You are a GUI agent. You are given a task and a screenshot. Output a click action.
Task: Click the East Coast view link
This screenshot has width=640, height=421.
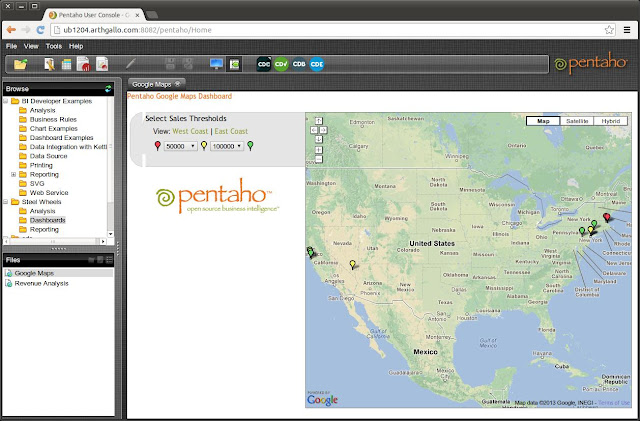[x=231, y=131]
